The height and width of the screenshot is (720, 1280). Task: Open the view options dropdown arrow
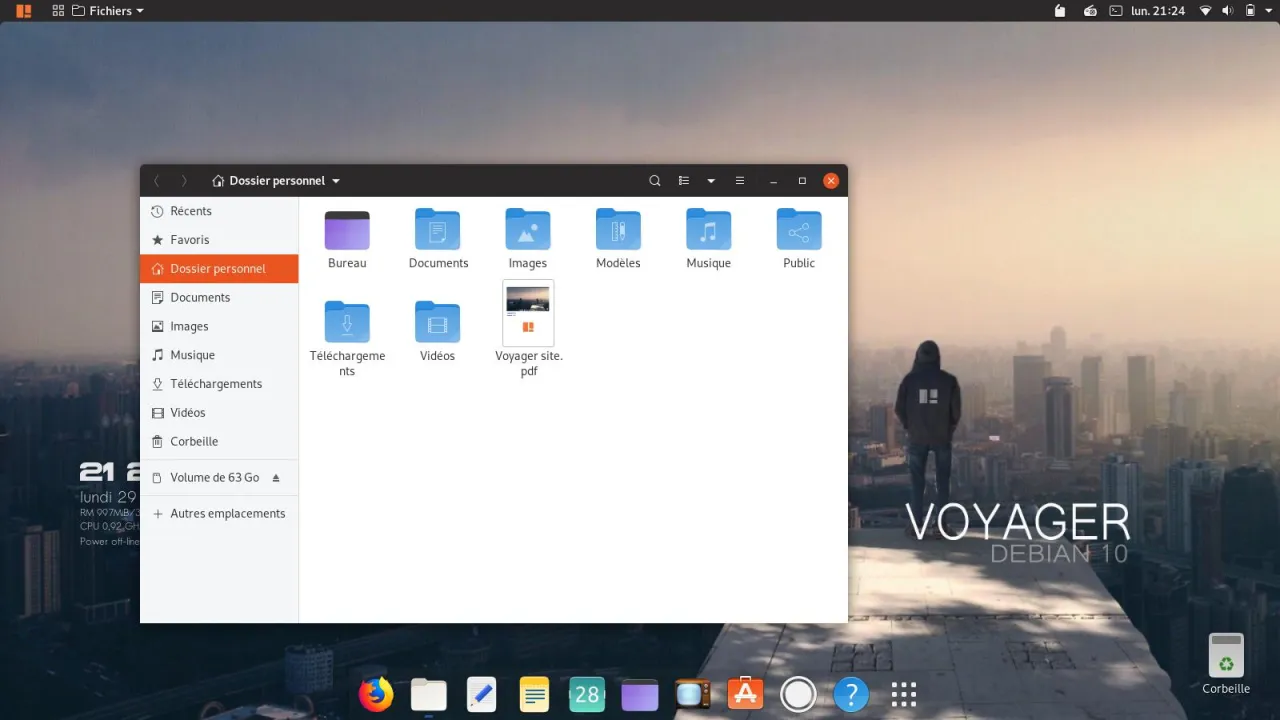711,181
